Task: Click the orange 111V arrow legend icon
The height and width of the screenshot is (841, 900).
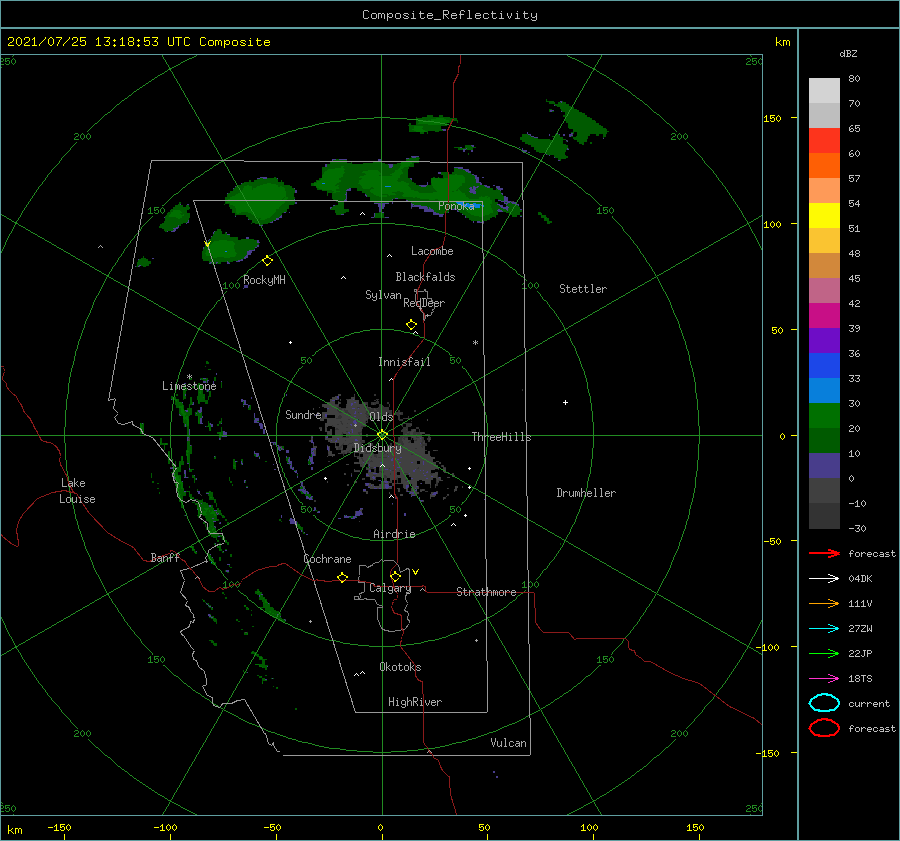Action: (824, 603)
